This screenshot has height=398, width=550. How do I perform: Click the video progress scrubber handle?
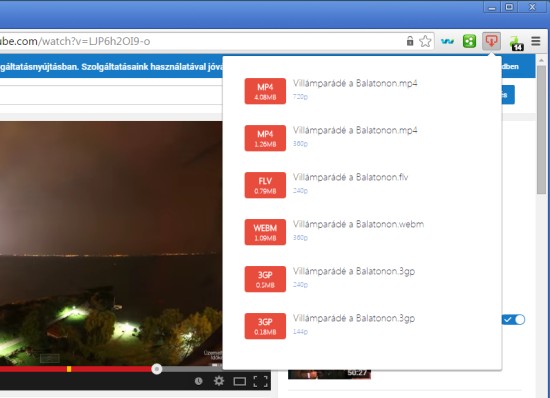point(157,369)
